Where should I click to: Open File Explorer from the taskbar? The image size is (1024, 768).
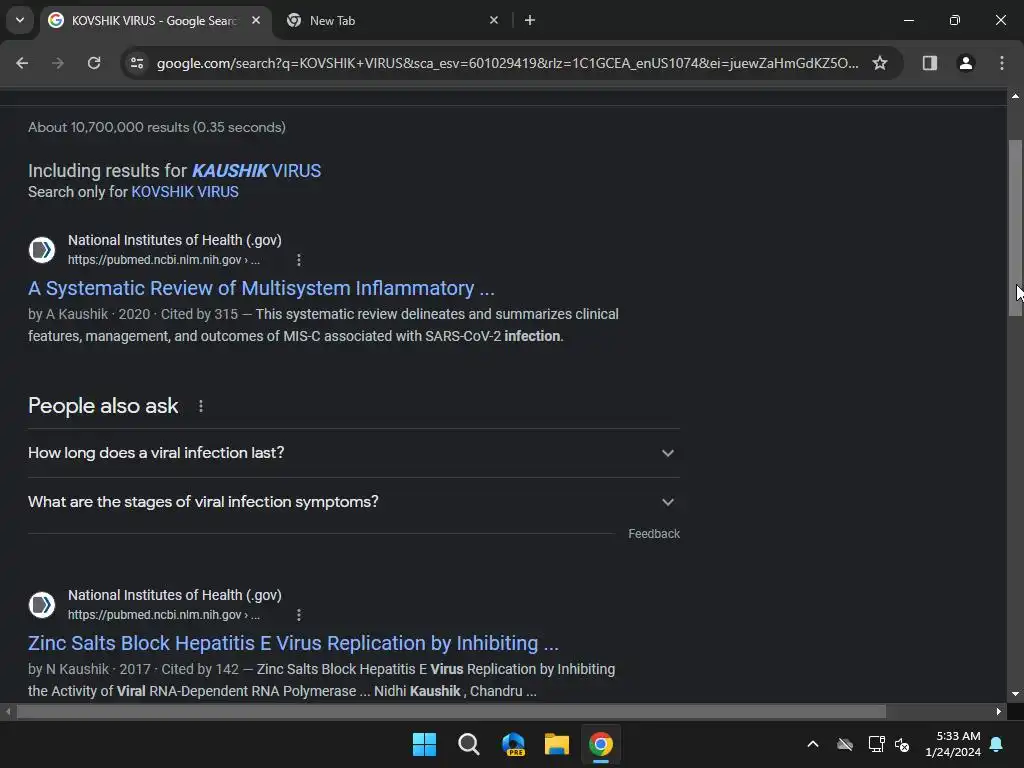pos(557,744)
